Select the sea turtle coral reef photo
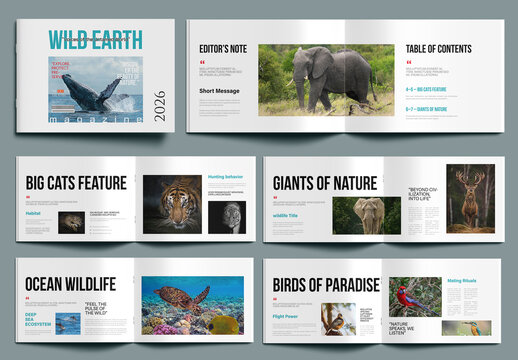518x360 pixels. [193, 305]
